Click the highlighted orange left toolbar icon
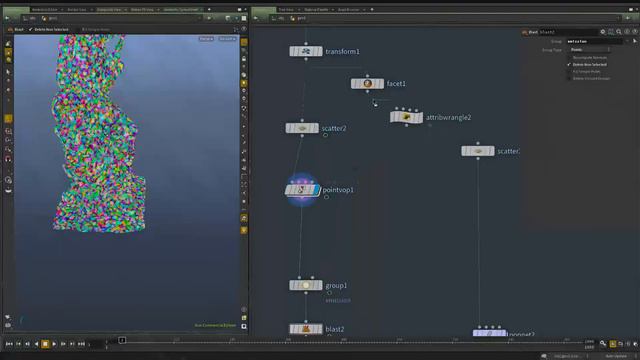Image resolution: width=640 pixels, height=360 pixels. [x=8, y=119]
